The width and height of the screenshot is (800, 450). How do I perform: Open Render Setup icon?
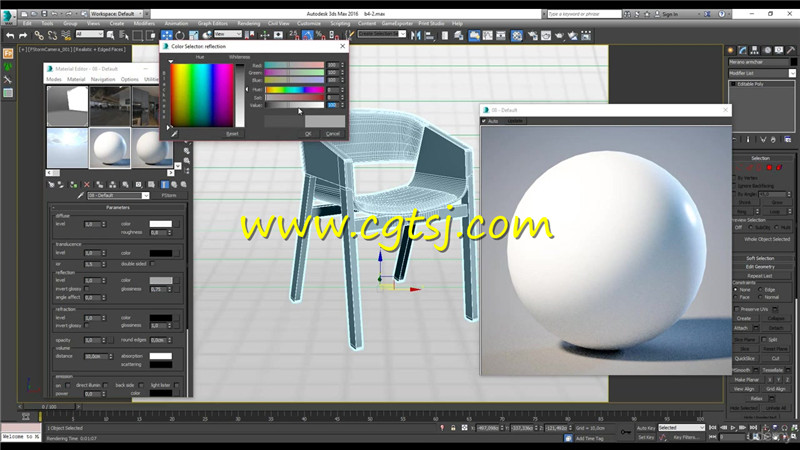point(533,35)
